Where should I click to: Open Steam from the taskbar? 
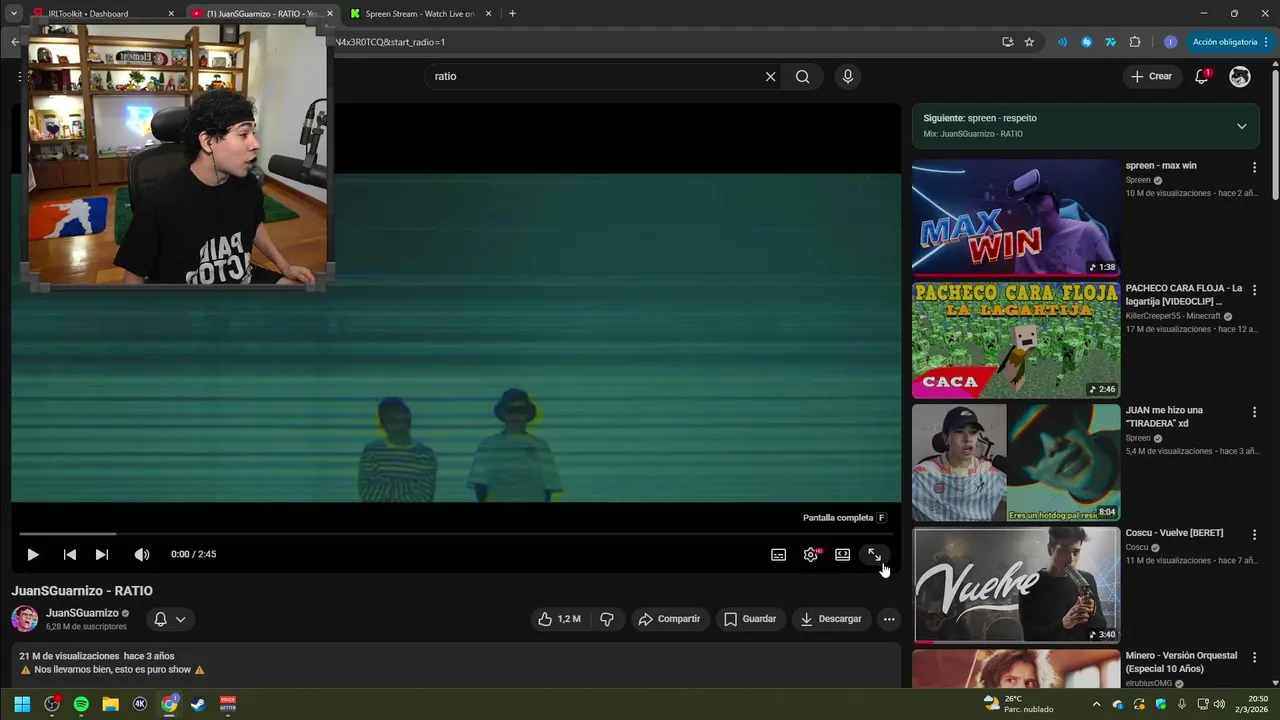pyautogui.click(x=198, y=704)
